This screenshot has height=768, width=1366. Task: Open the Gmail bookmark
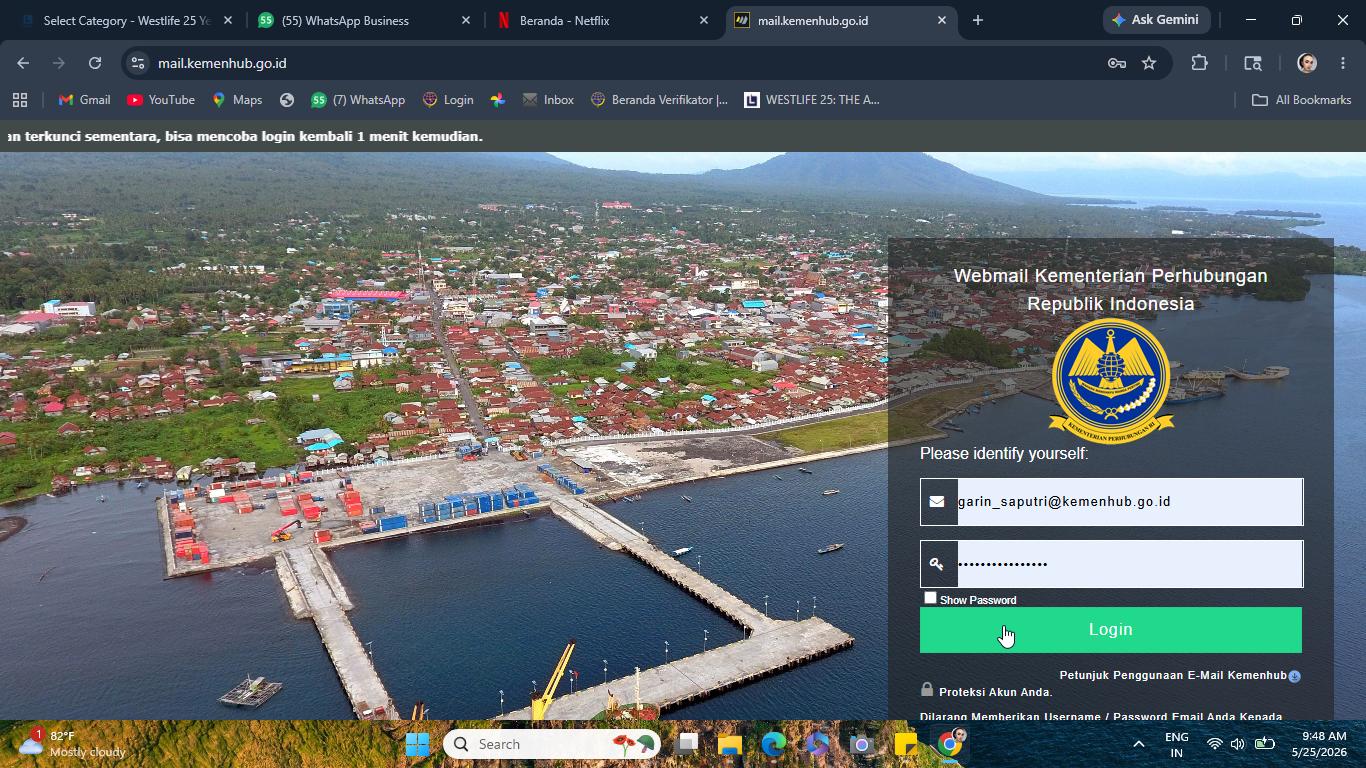pos(84,100)
